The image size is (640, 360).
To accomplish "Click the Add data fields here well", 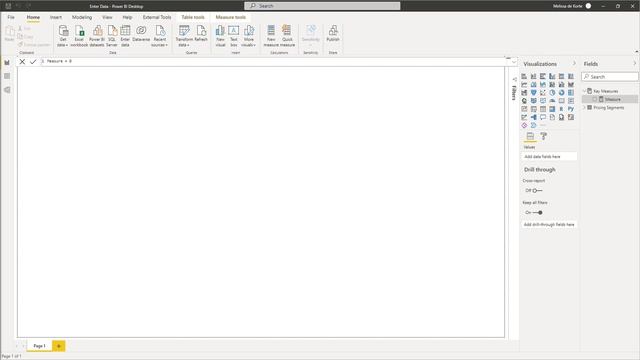I will [549, 157].
